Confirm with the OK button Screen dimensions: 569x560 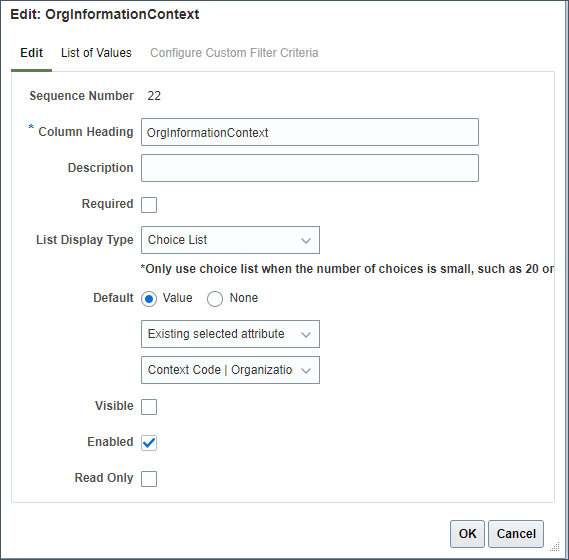point(467,534)
